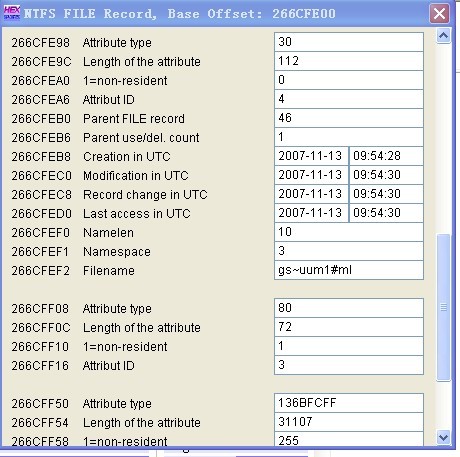Screen dimensions: 460x457
Task: Select the Creation in UTC time field 09:54:28
Action: [x=386, y=156]
